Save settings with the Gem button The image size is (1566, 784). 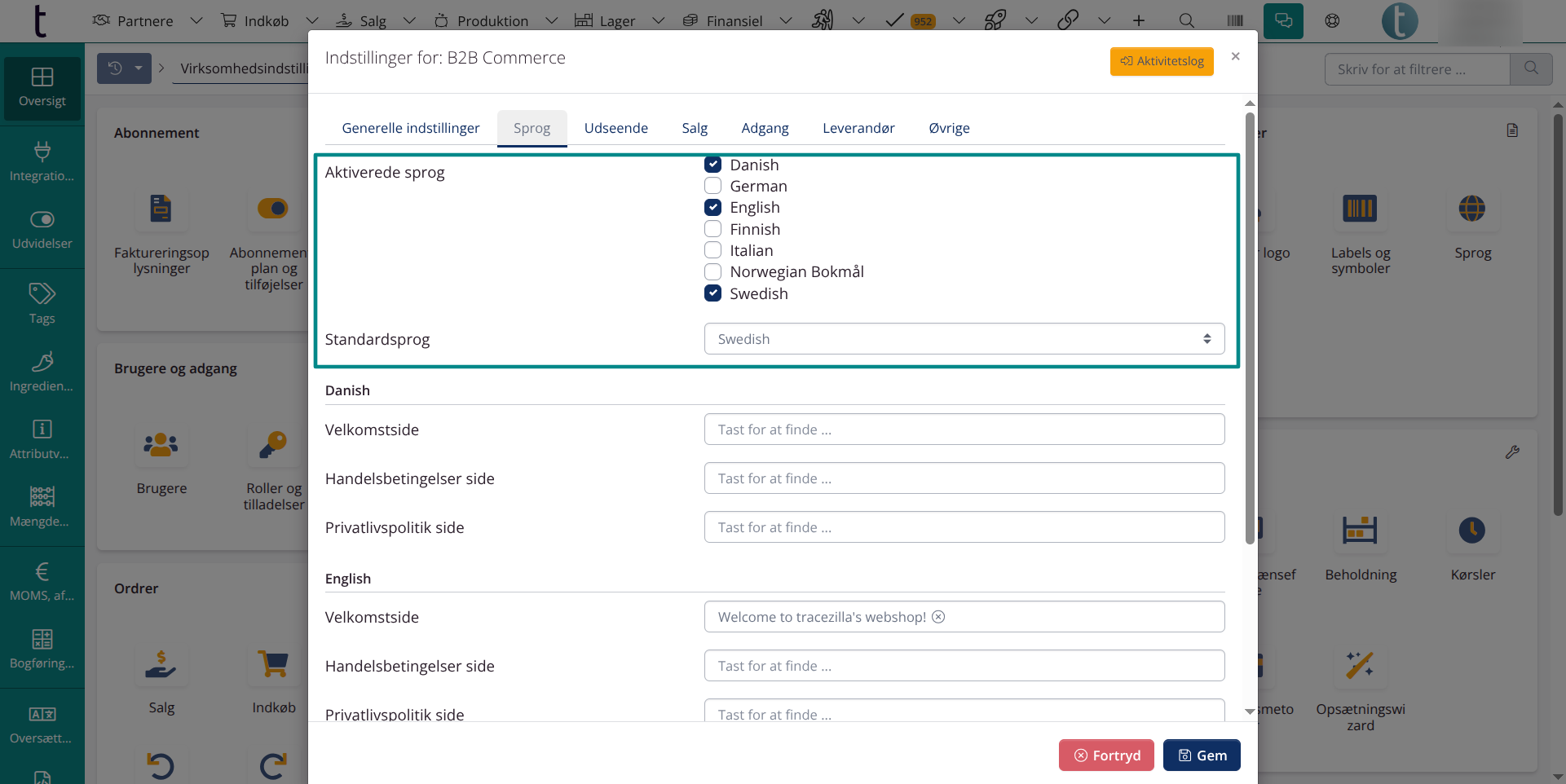point(1201,755)
